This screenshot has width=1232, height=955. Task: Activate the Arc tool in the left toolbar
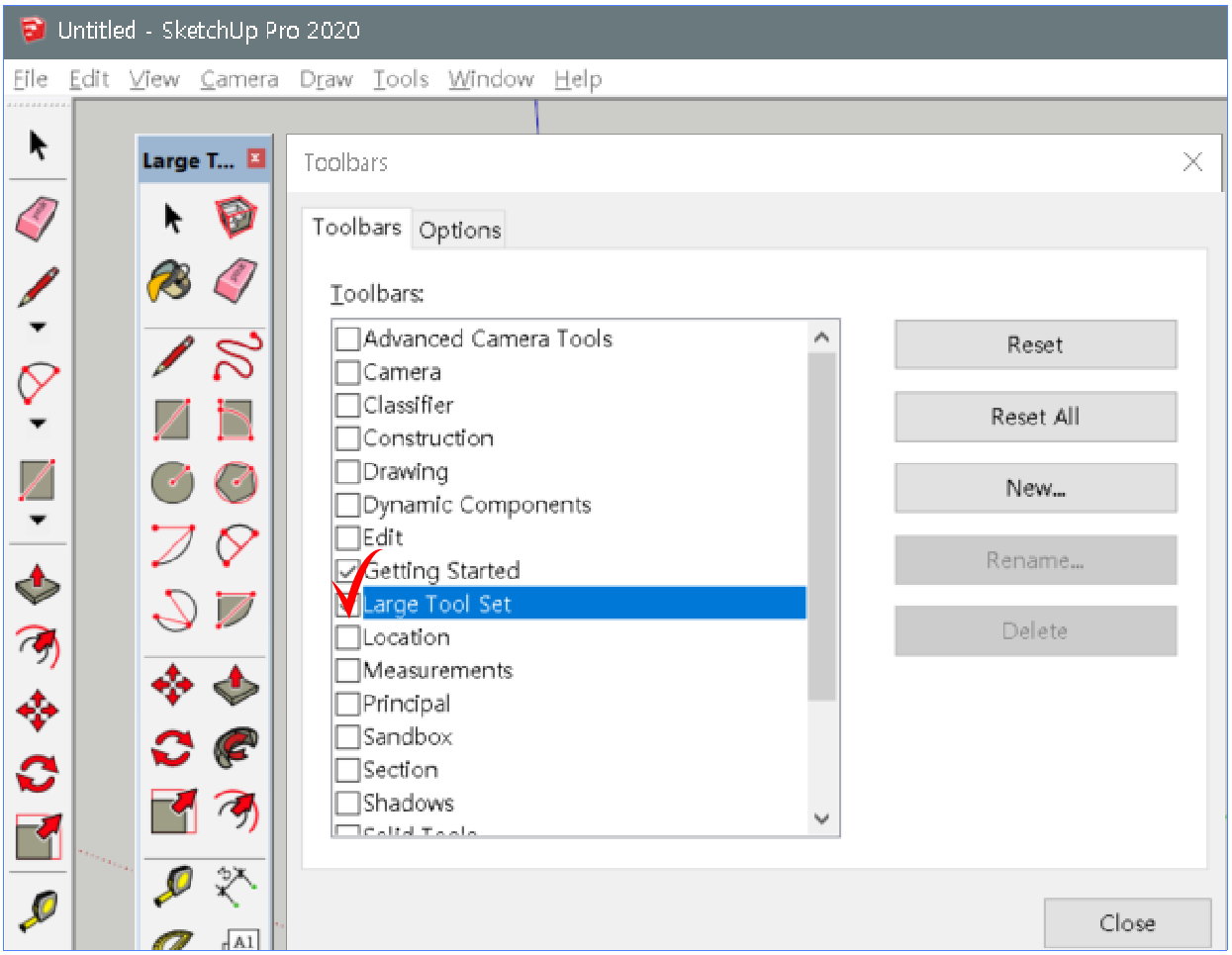pos(38,384)
